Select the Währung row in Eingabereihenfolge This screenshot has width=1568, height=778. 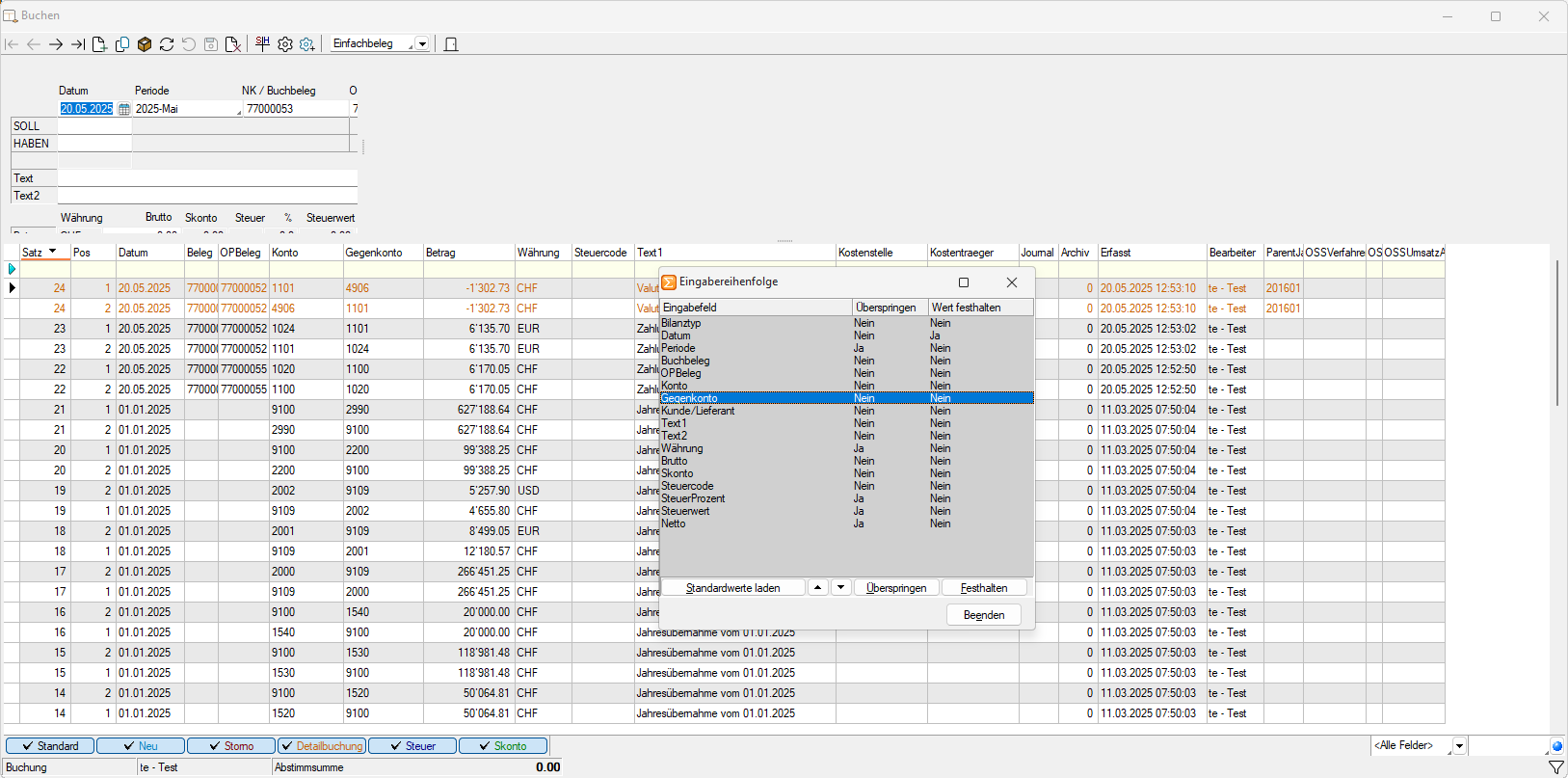coord(682,448)
